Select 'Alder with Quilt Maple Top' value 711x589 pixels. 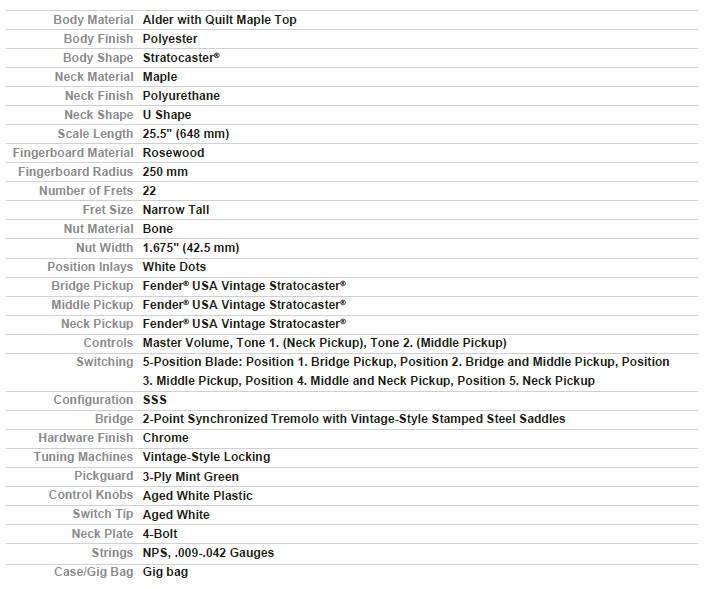pyautogui.click(x=219, y=20)
